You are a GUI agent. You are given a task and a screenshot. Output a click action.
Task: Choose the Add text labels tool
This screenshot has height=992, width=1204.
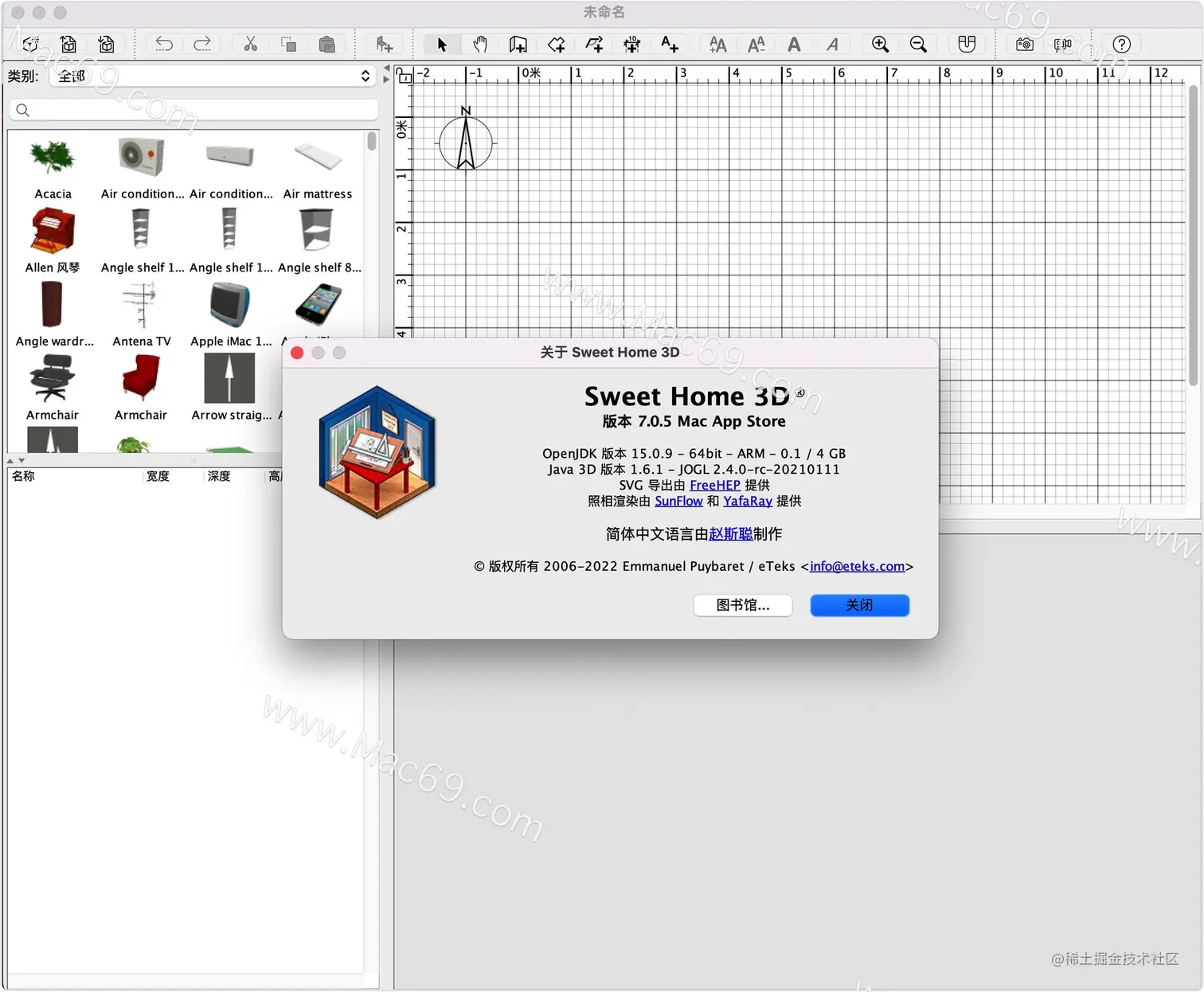(x=670, y=45)
